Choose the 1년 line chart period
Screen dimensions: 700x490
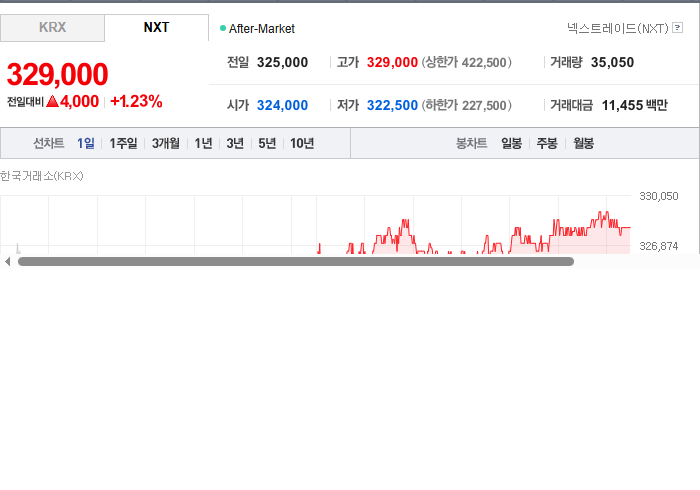click(203, 143)
